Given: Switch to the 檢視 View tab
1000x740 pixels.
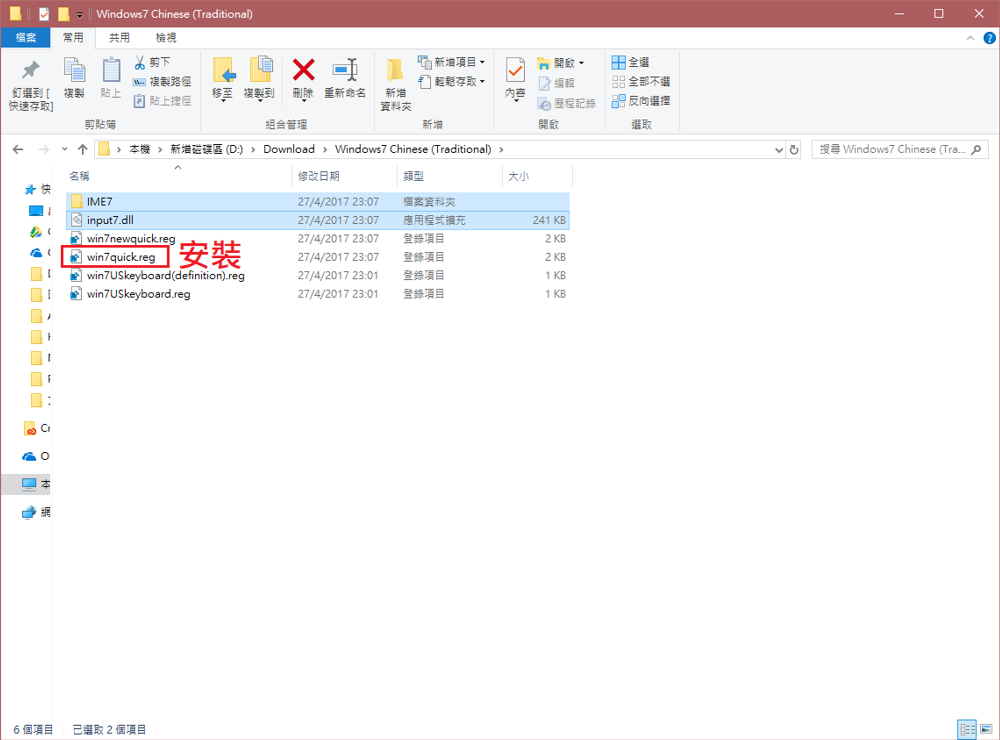Looking at the screenshot, I should click(166, 38).
